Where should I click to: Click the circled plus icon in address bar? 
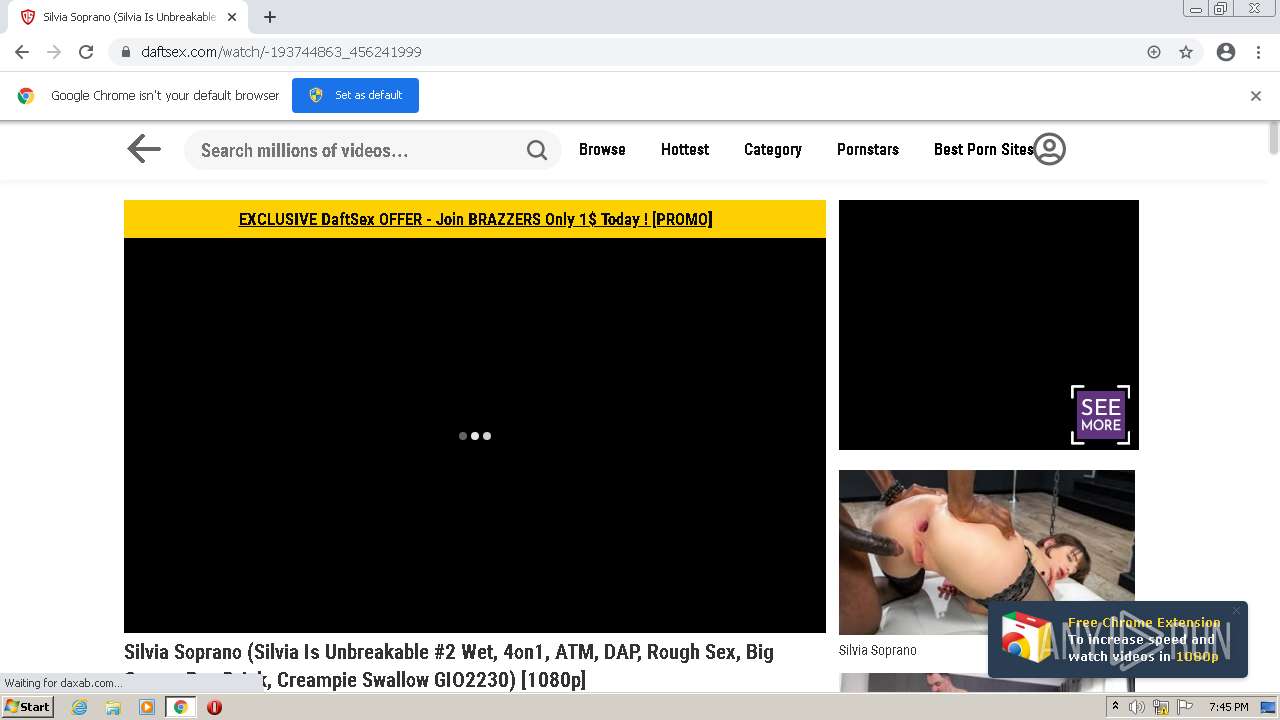[1154, 52]
